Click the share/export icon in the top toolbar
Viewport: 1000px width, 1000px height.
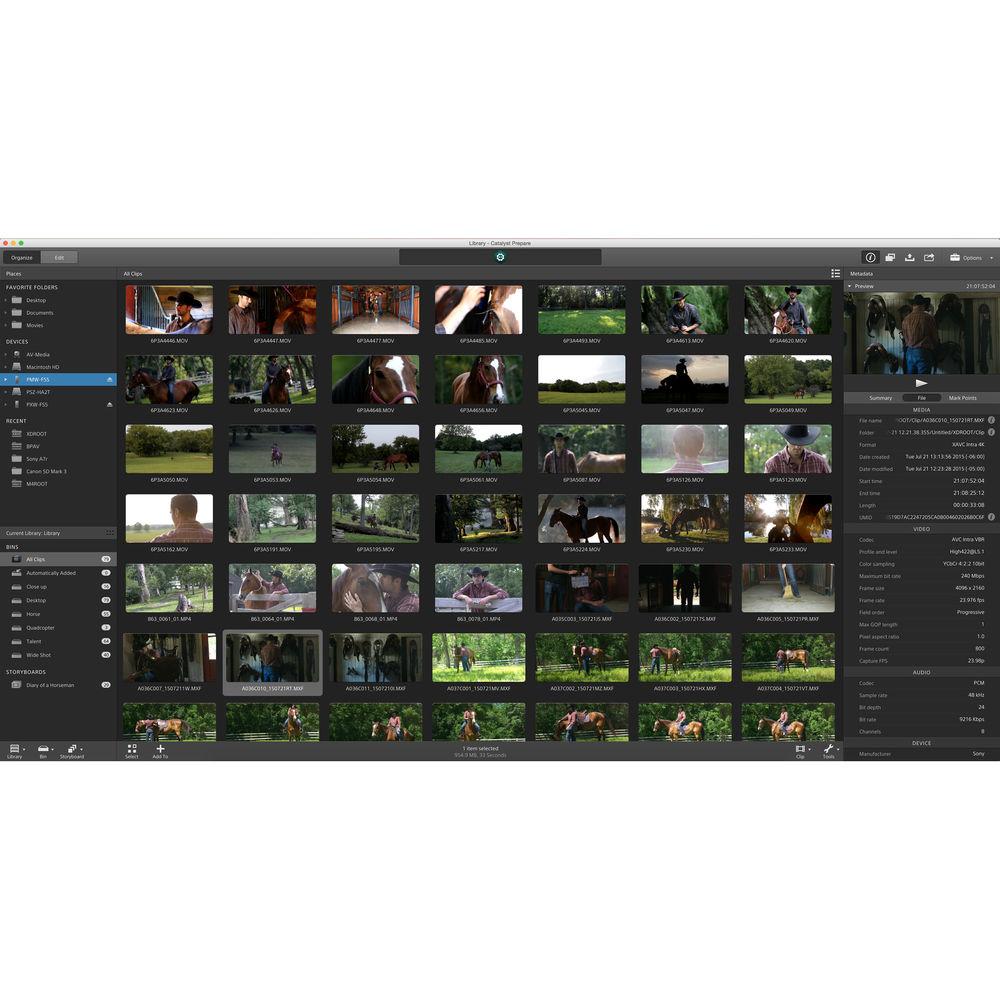coord(928,257)
